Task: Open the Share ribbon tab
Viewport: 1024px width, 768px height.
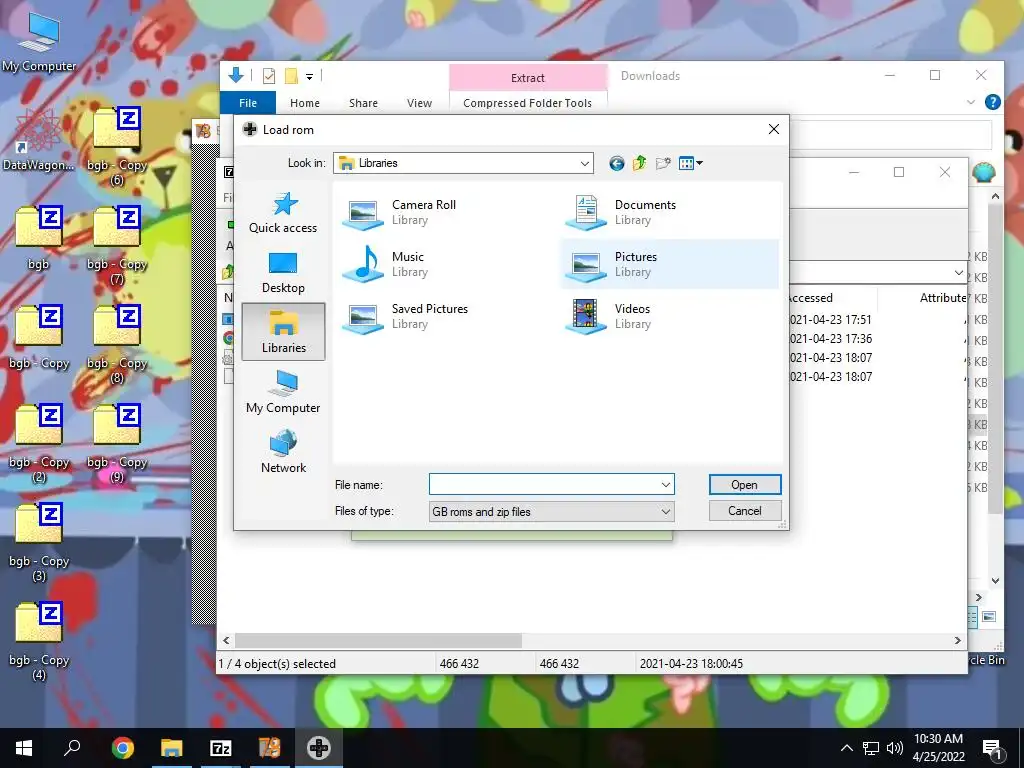Action: point(363,103)
